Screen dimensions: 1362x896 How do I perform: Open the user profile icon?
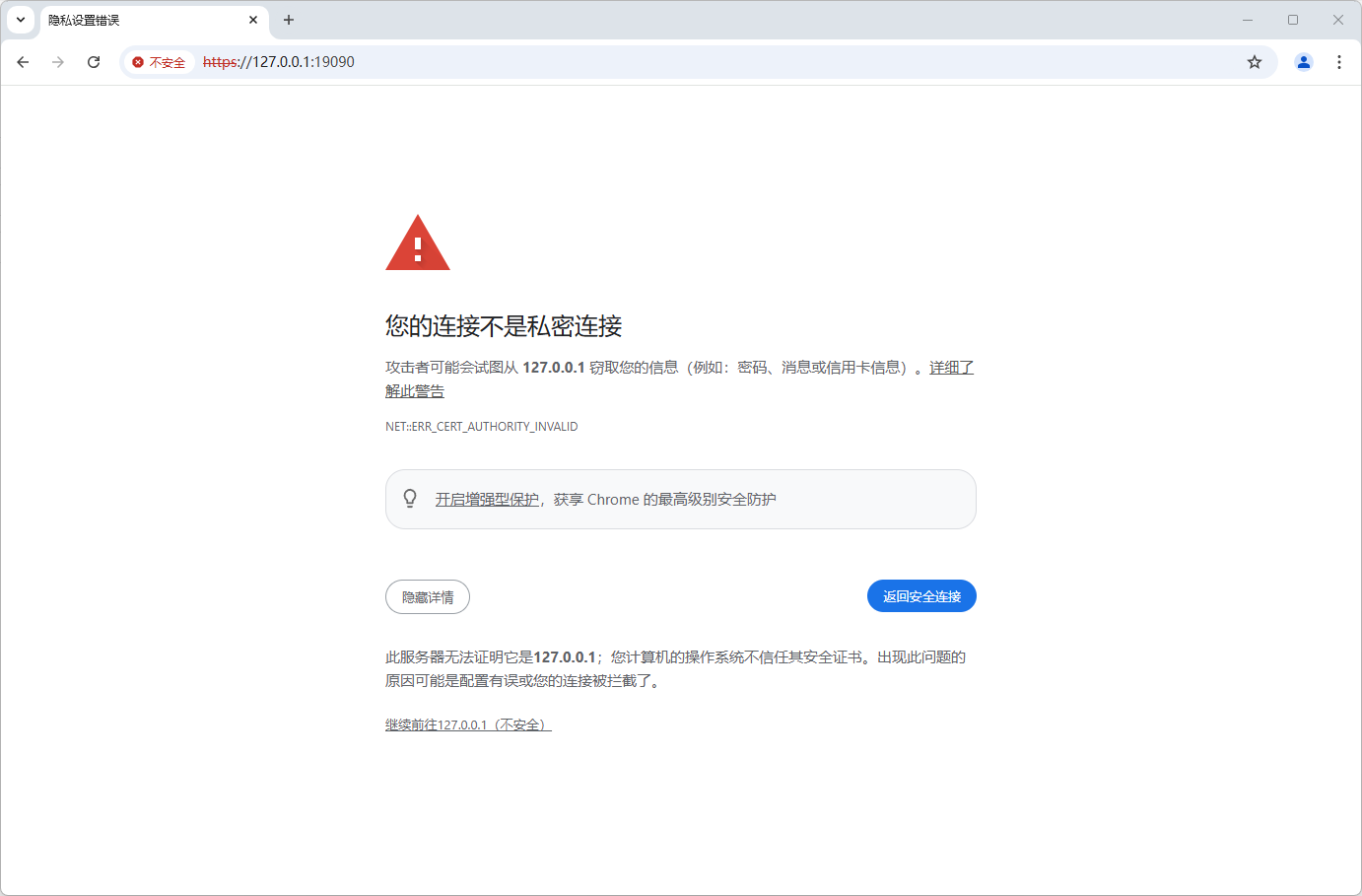pyautogui.click(x=1303, y=62)
